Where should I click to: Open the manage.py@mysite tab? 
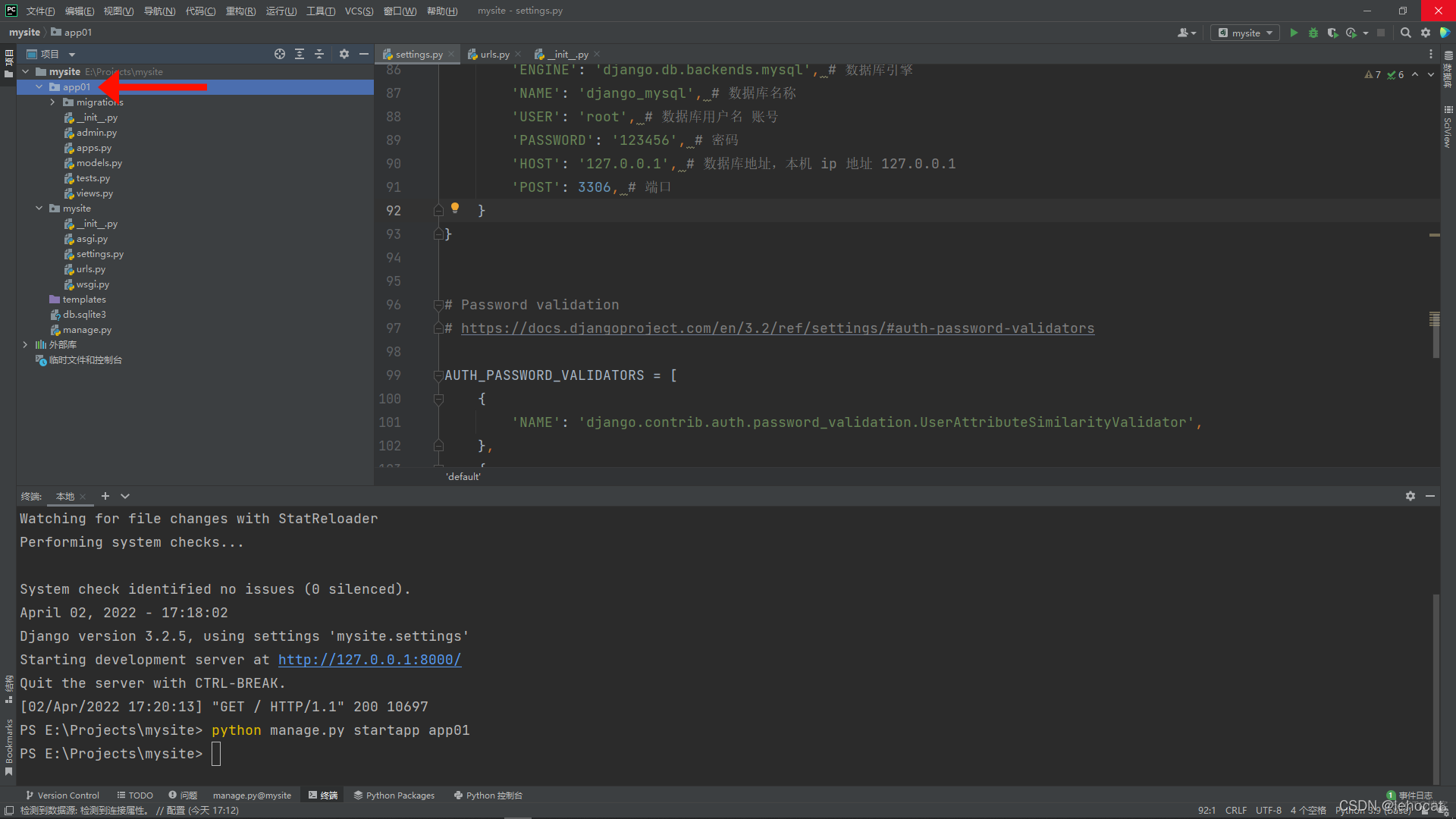[252, 795]
